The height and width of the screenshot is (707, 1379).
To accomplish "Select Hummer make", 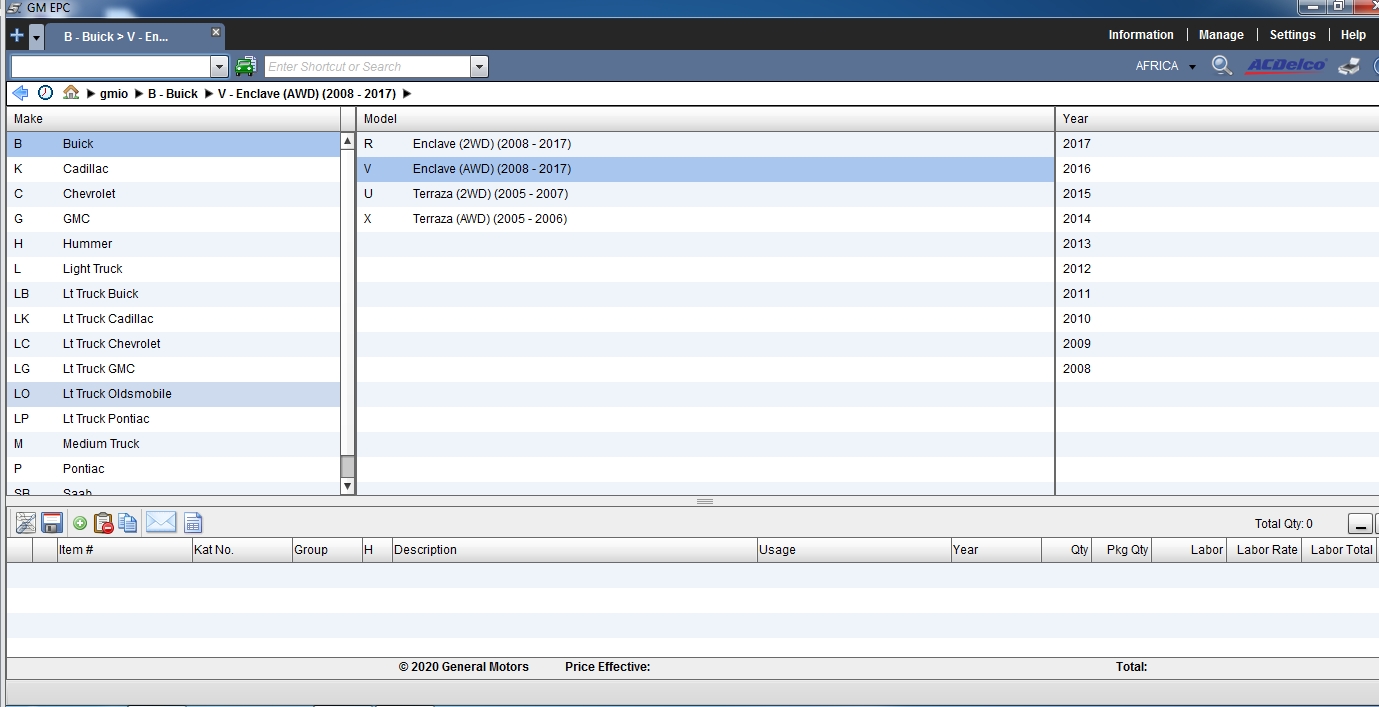I will (174, 244).
